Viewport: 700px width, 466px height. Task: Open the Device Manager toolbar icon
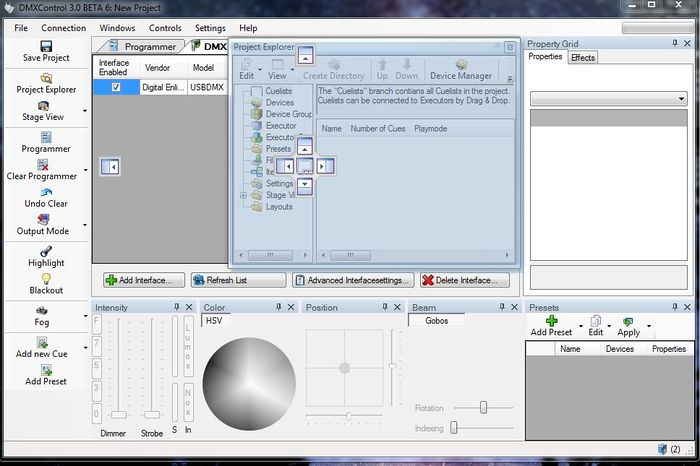coord(461,64)
